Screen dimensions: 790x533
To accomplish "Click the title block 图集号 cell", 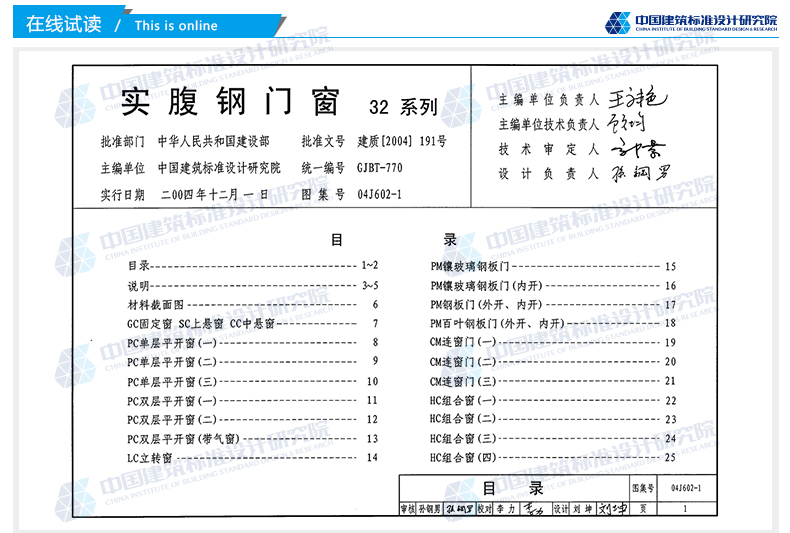I will coord(643,488).
